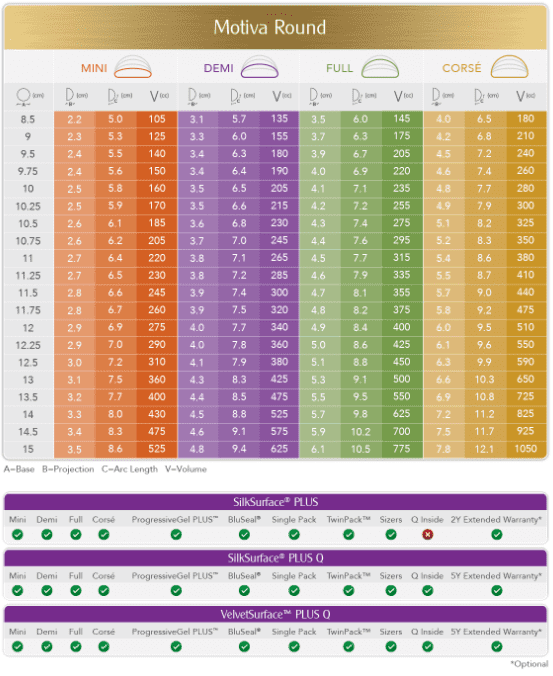Click SilkSurface PLUS Q Single Pack label
The height and width of the screenshot is (676, 553).
294,576
